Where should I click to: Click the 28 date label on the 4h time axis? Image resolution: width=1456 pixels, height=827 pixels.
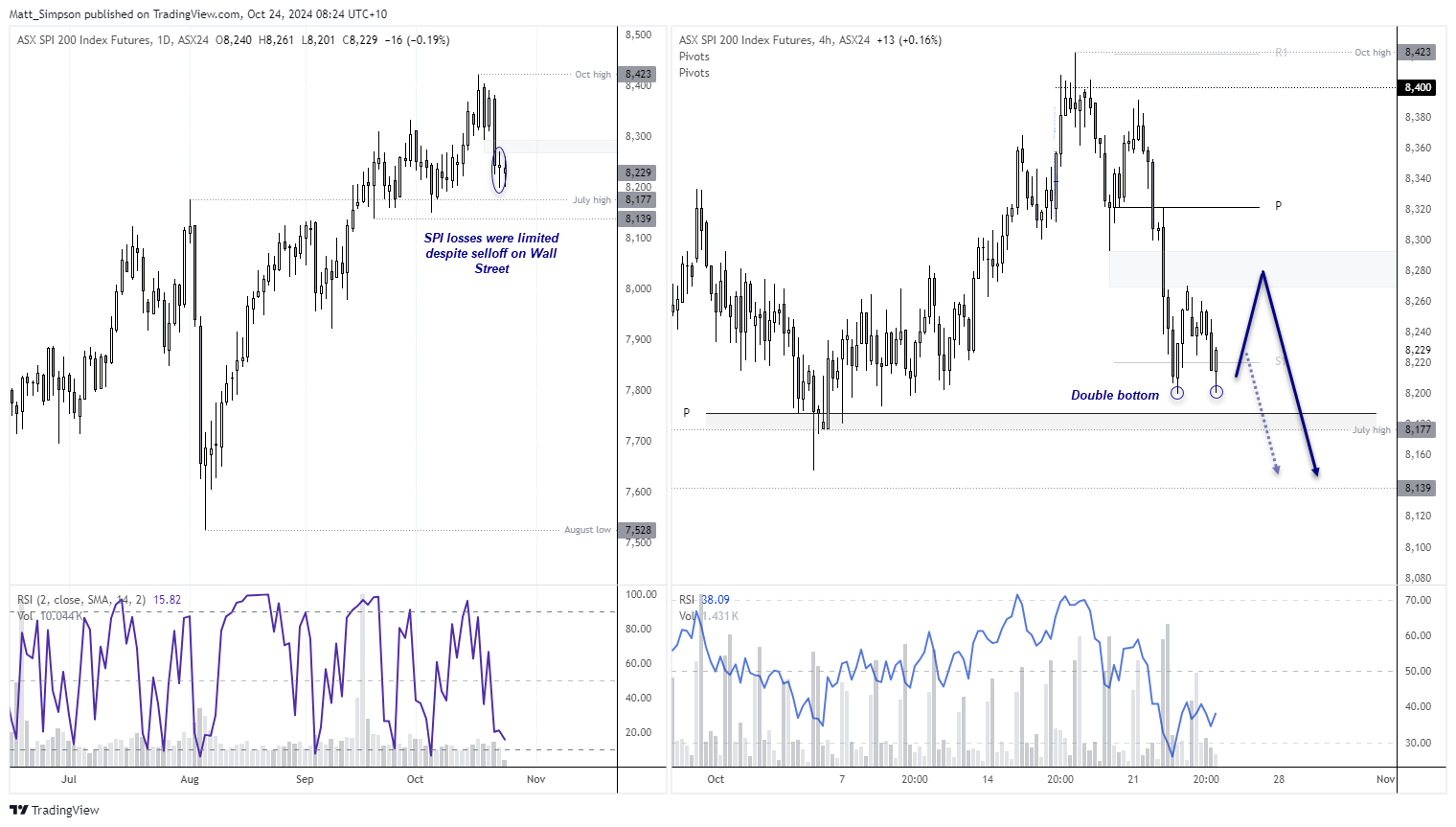[1279, 779]
